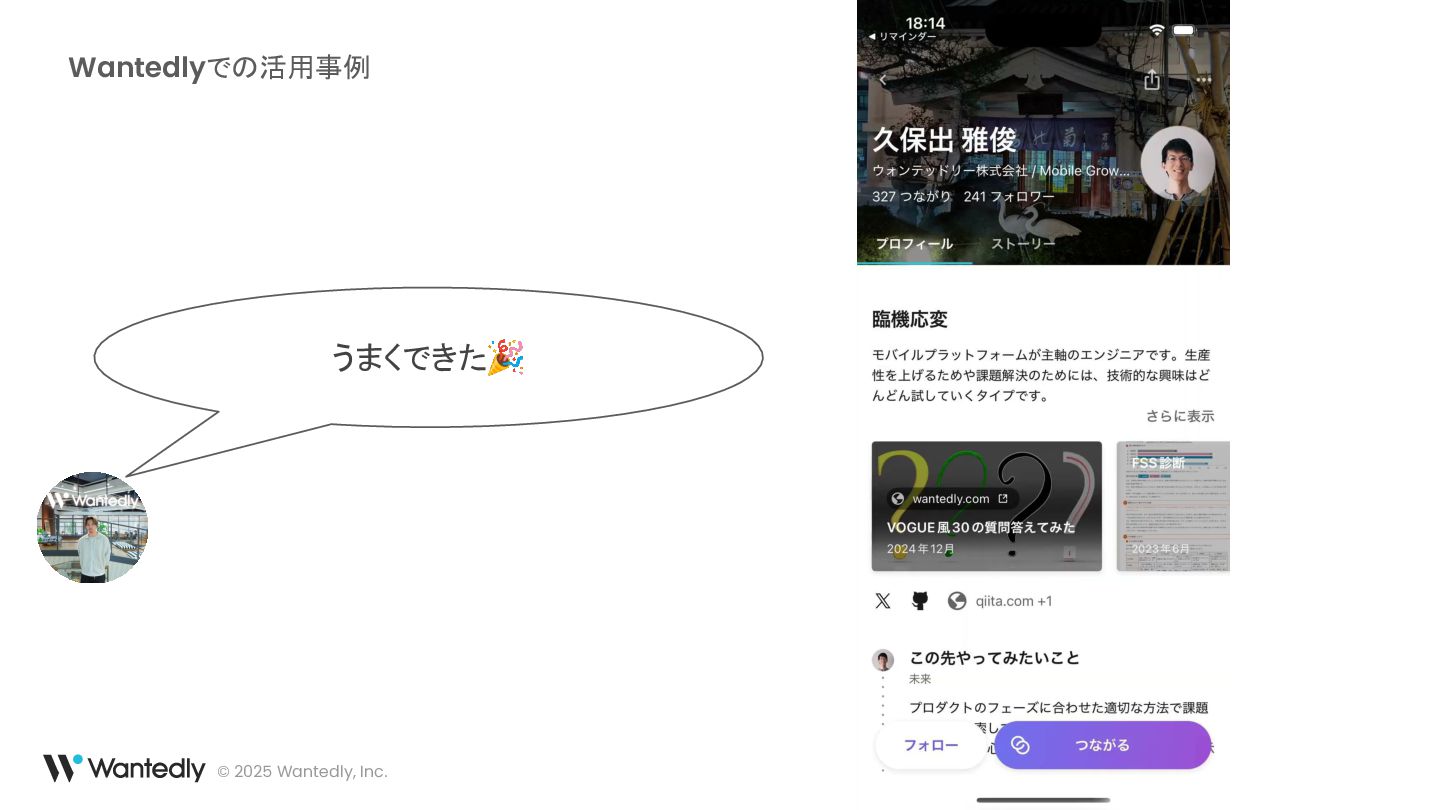This screenshot has height=810, width=1440.
Task: Open the GitHub profile icon
Action: [920, 601]
